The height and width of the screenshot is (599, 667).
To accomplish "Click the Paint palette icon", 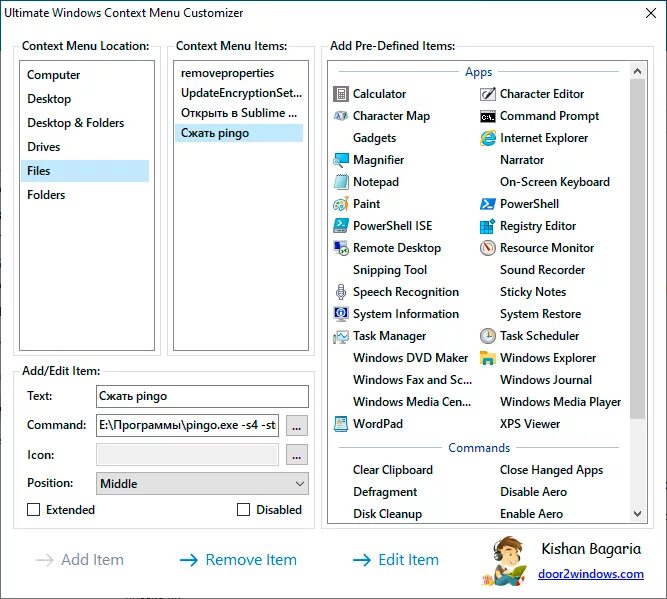I will pyautogui.click(x=341, y=204).
